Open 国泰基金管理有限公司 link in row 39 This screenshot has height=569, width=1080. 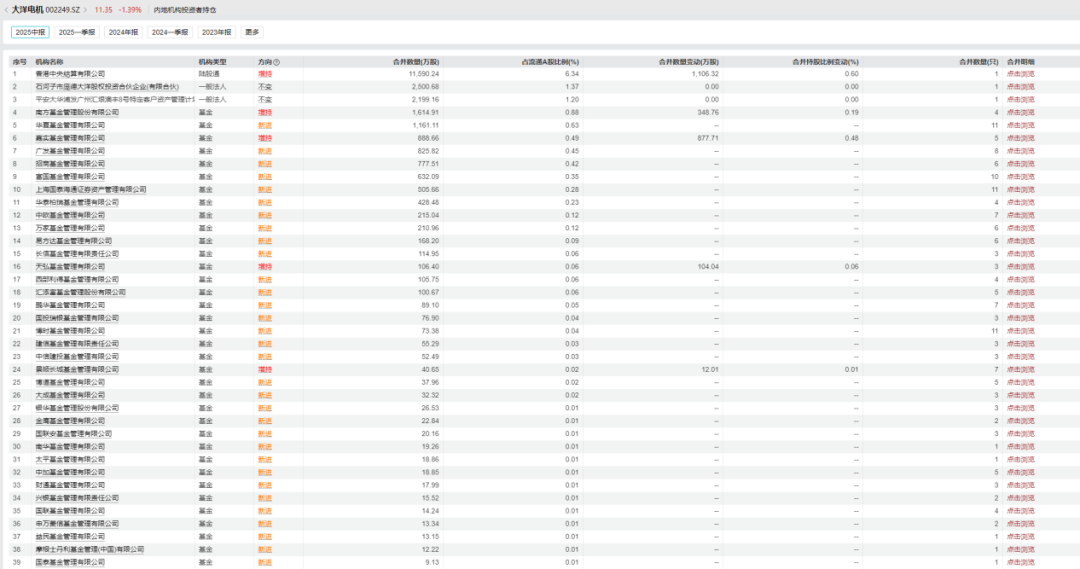click(x=70, y=563)
